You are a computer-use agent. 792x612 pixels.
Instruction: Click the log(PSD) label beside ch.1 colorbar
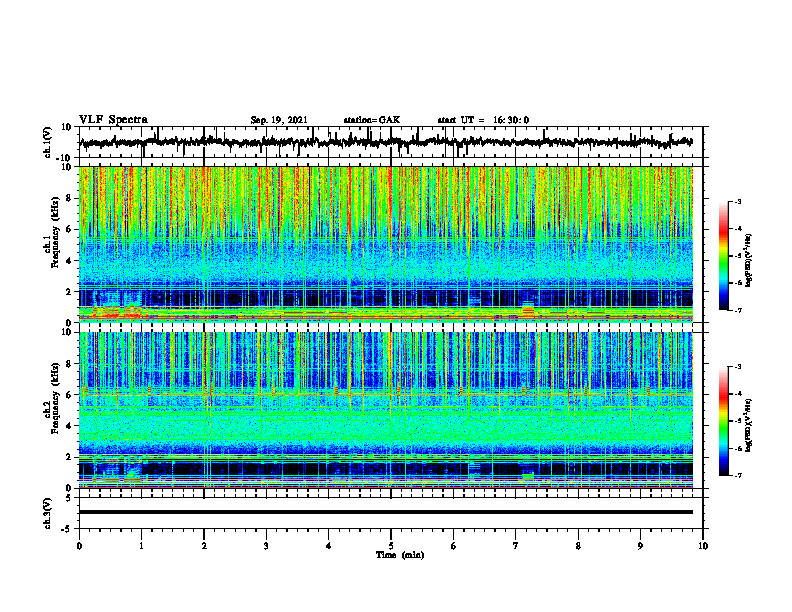coord(748,260)
